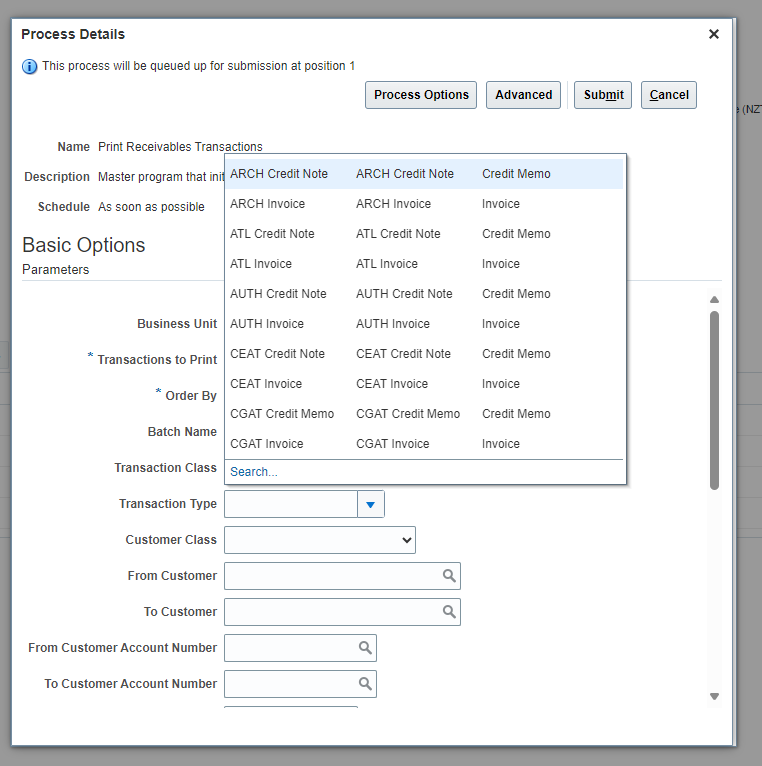Click the Parameters section label
The width and height of the screenshot is (762, 766).
pos(56,270)
